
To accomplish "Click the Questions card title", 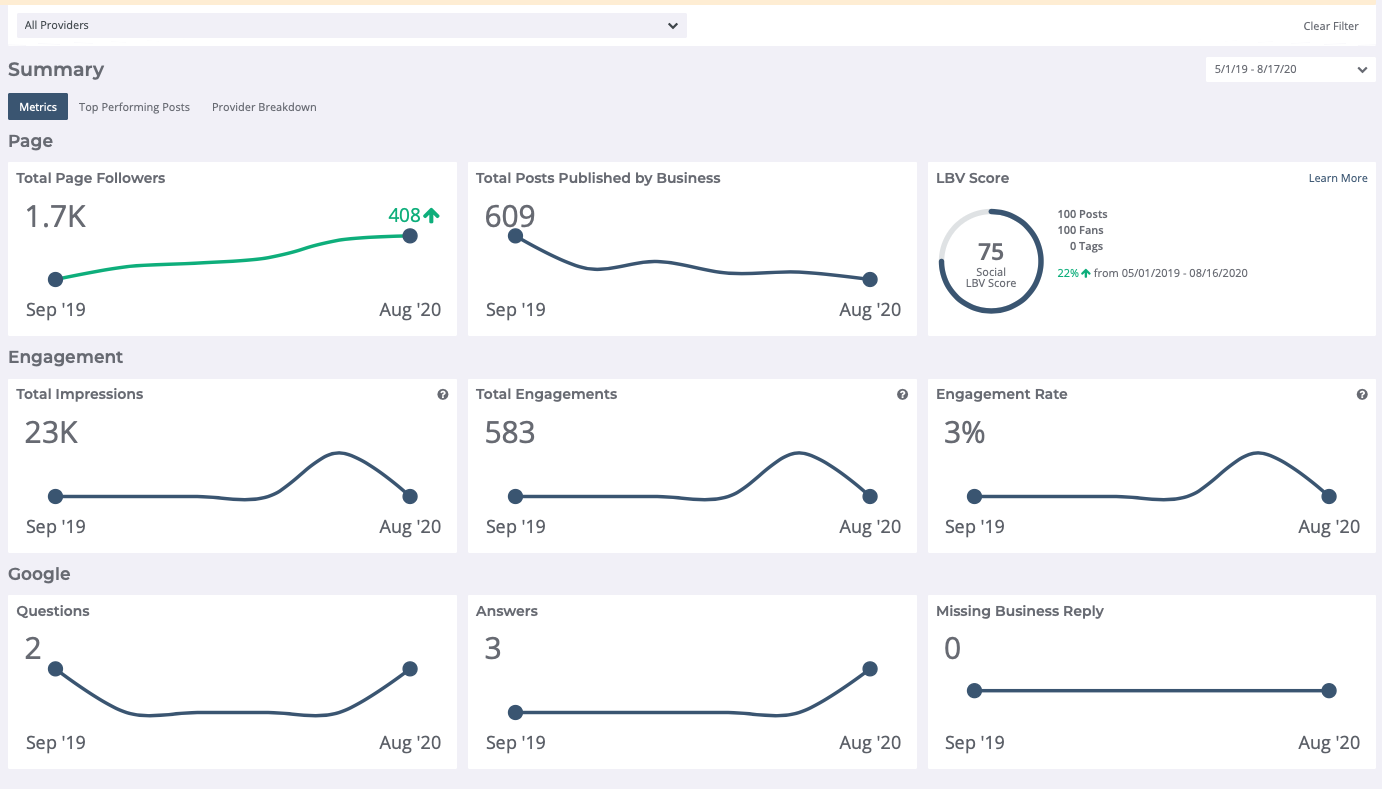I will [x=53, y=611].
